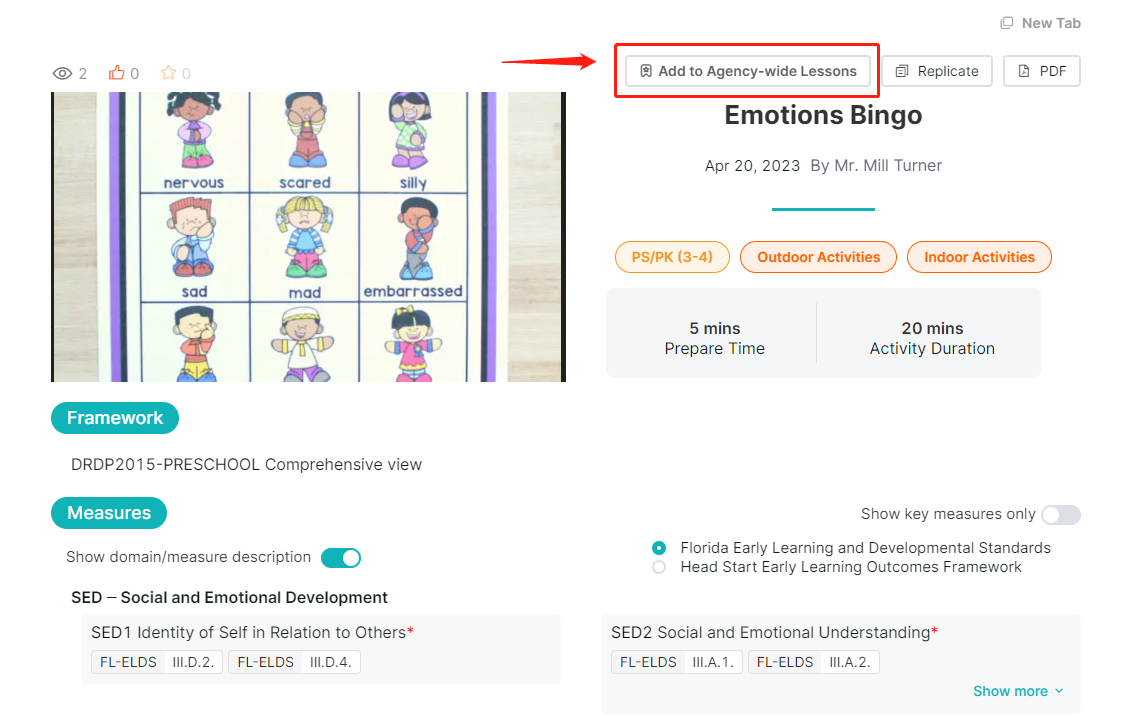
Task: Like the lesson with thumbs-up icon
Action: point(117,72)
